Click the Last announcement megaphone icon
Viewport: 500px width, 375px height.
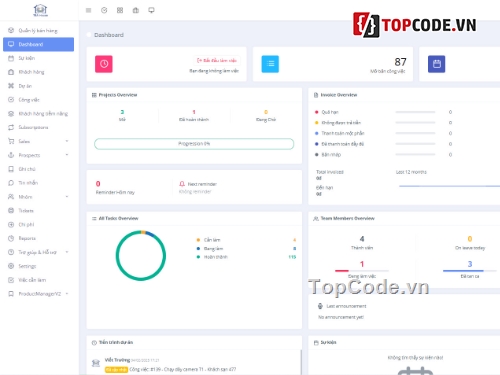click(x=320, y=306)
